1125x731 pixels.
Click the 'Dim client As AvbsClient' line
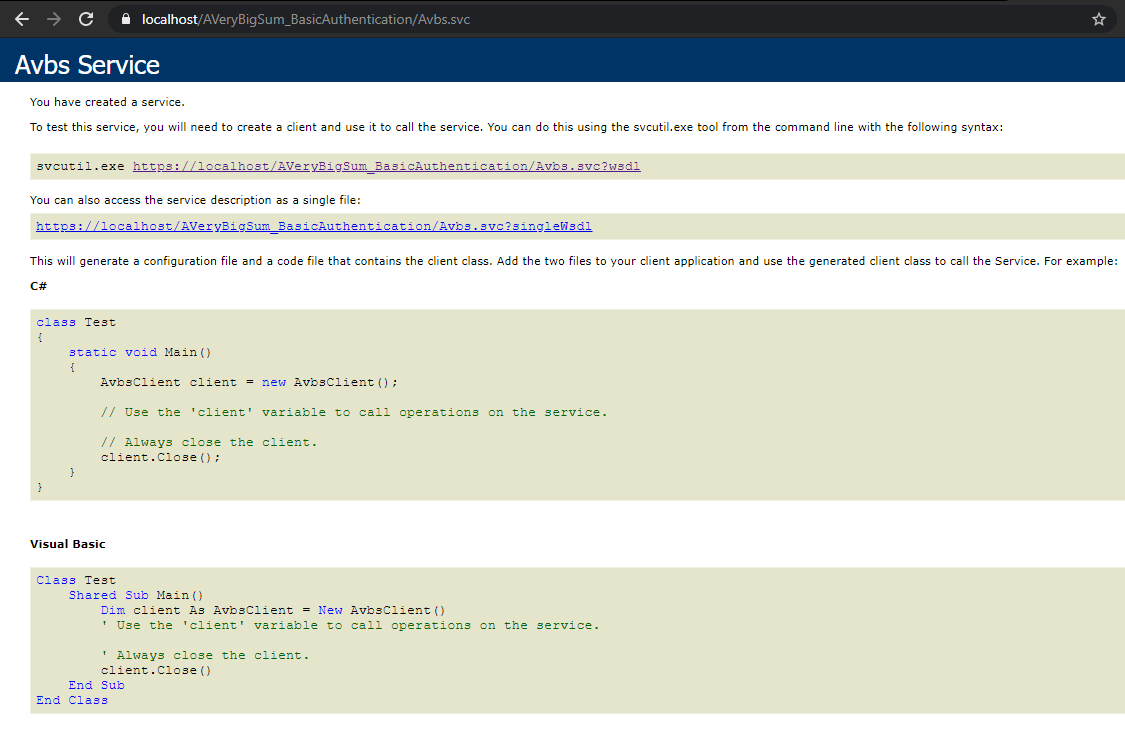[273, 610]
